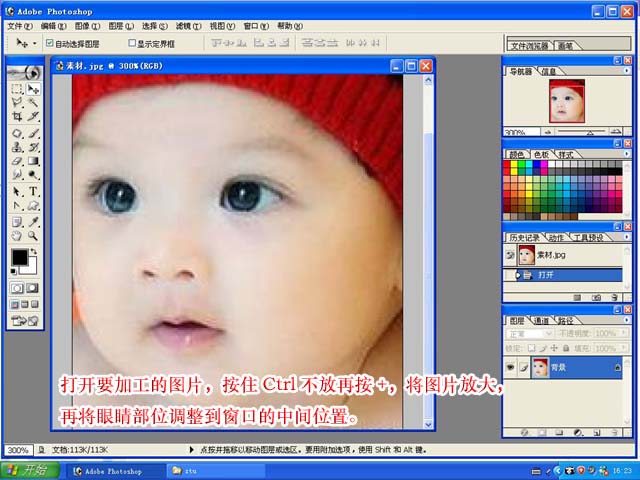
Task: Open layer fill 100% dropdown
Action: 624,348
